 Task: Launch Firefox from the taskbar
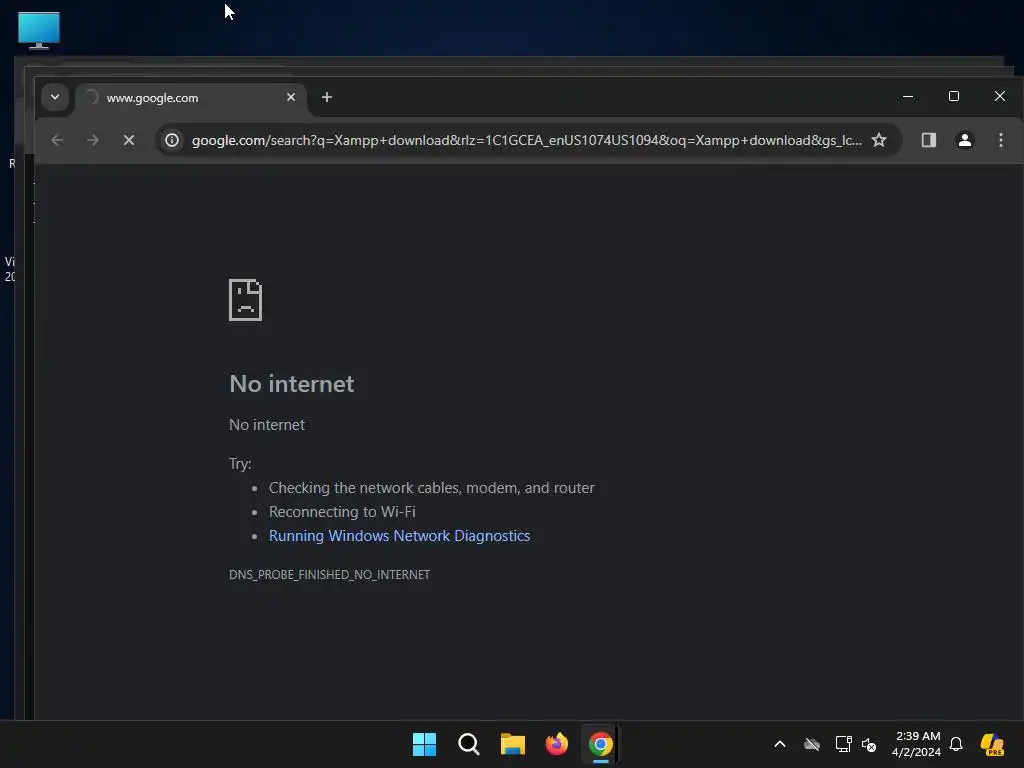[x=556, y=744]
